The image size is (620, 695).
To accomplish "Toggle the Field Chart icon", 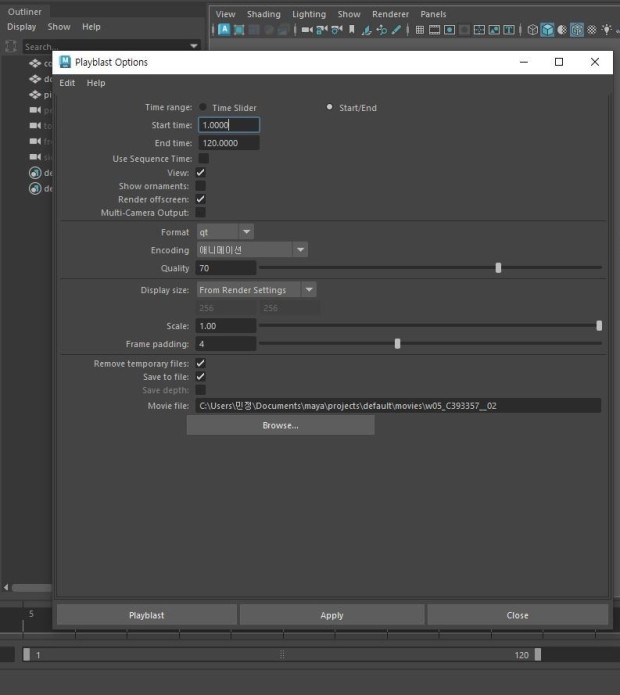I will [479, 30].
